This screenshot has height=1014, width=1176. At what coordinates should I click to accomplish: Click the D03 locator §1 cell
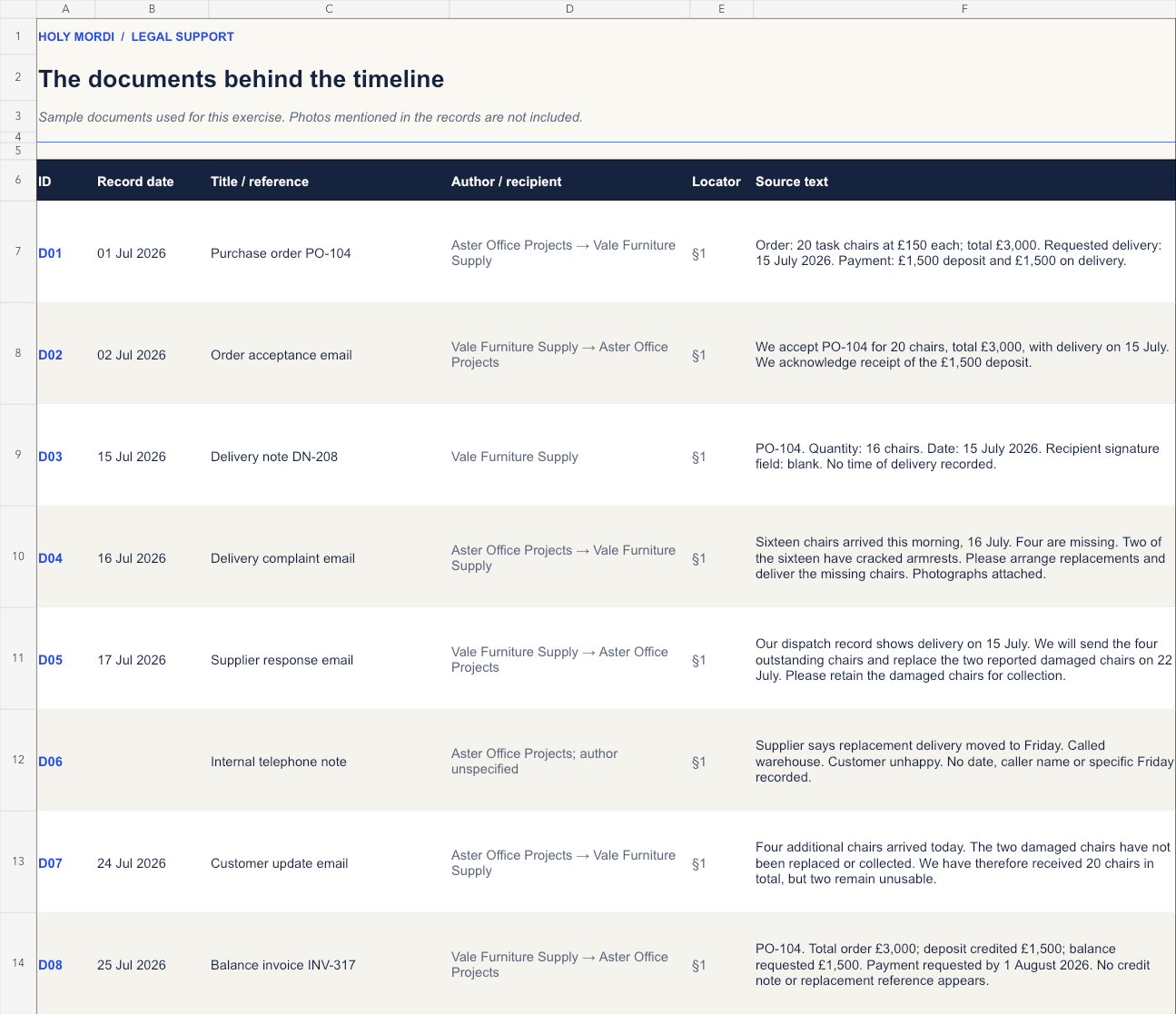tap(722, 455)
